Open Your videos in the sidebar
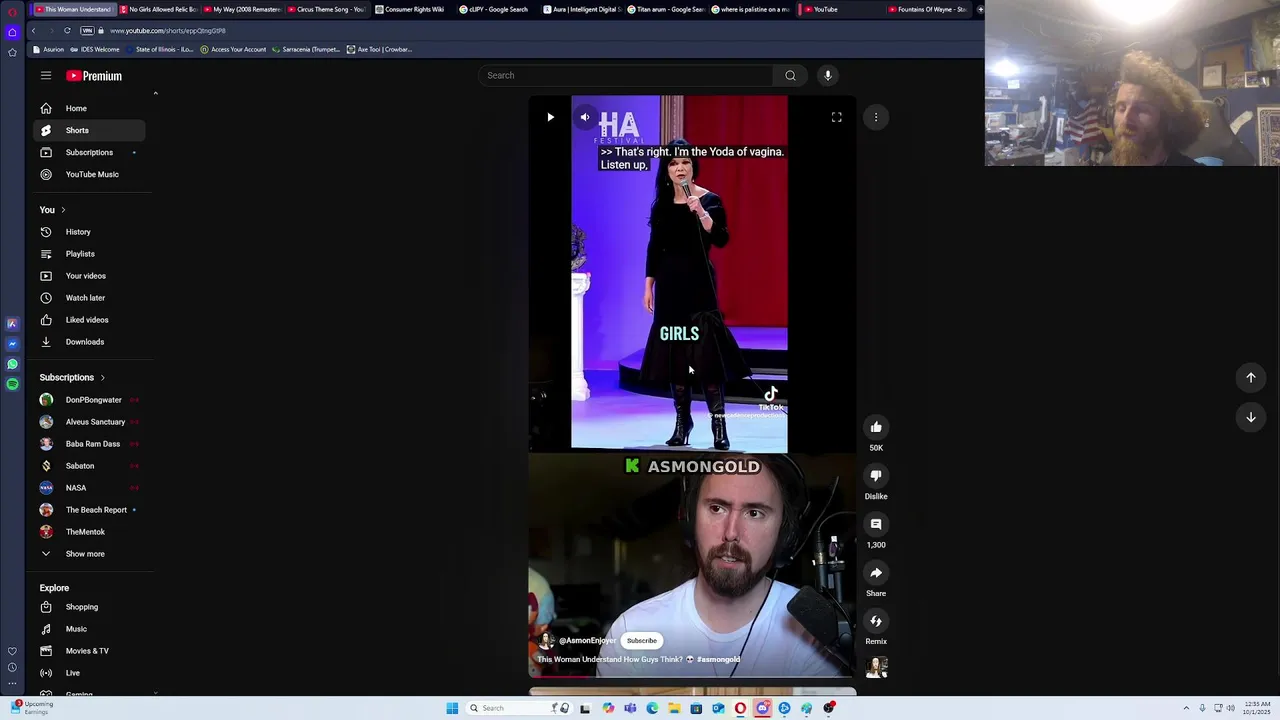The height and width of the screenshot is (720, 1280). click(x=89, y=276)
